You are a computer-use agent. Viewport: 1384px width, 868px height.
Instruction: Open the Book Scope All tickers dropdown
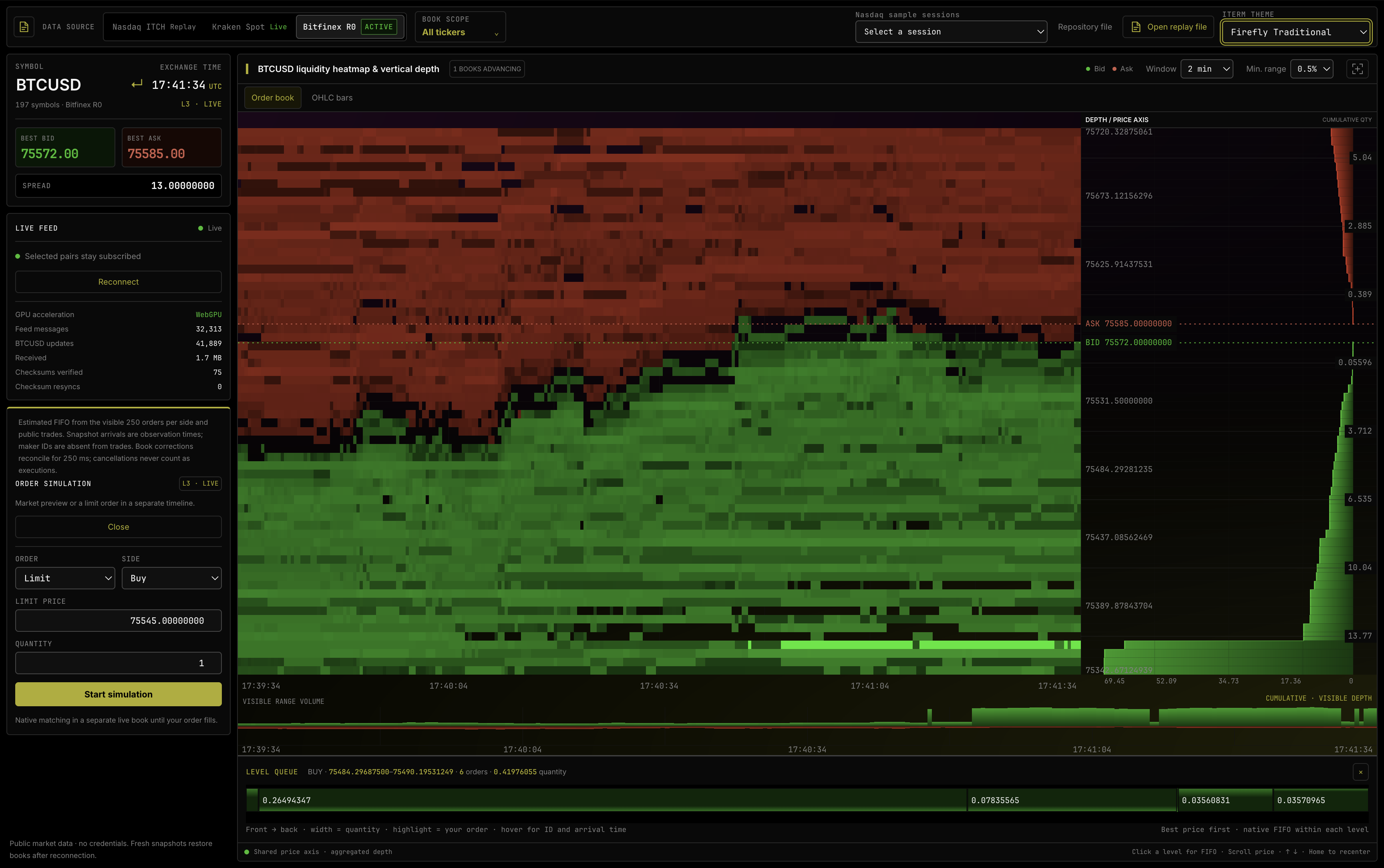(461, 27)
